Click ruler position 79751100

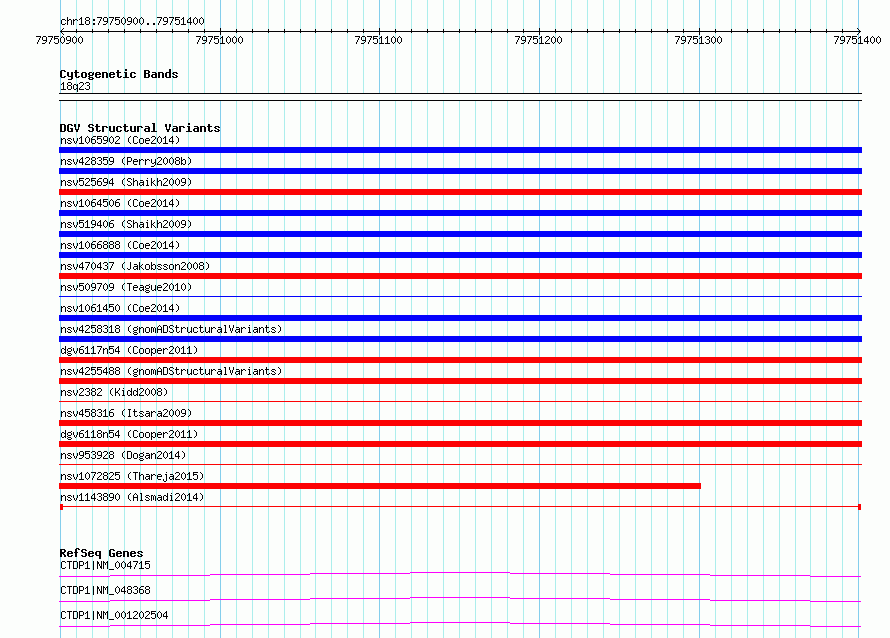[378, 40]
